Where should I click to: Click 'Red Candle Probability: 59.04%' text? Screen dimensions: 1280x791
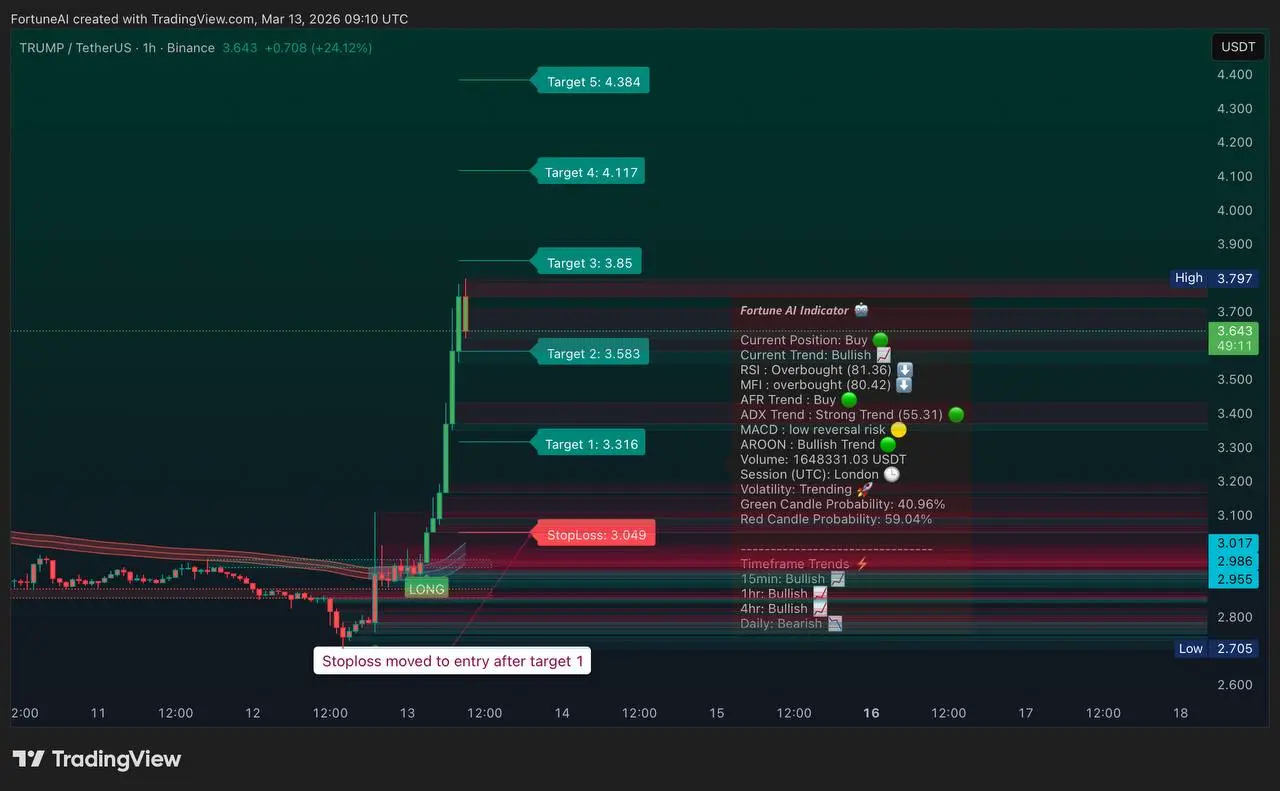pos(836,519)
